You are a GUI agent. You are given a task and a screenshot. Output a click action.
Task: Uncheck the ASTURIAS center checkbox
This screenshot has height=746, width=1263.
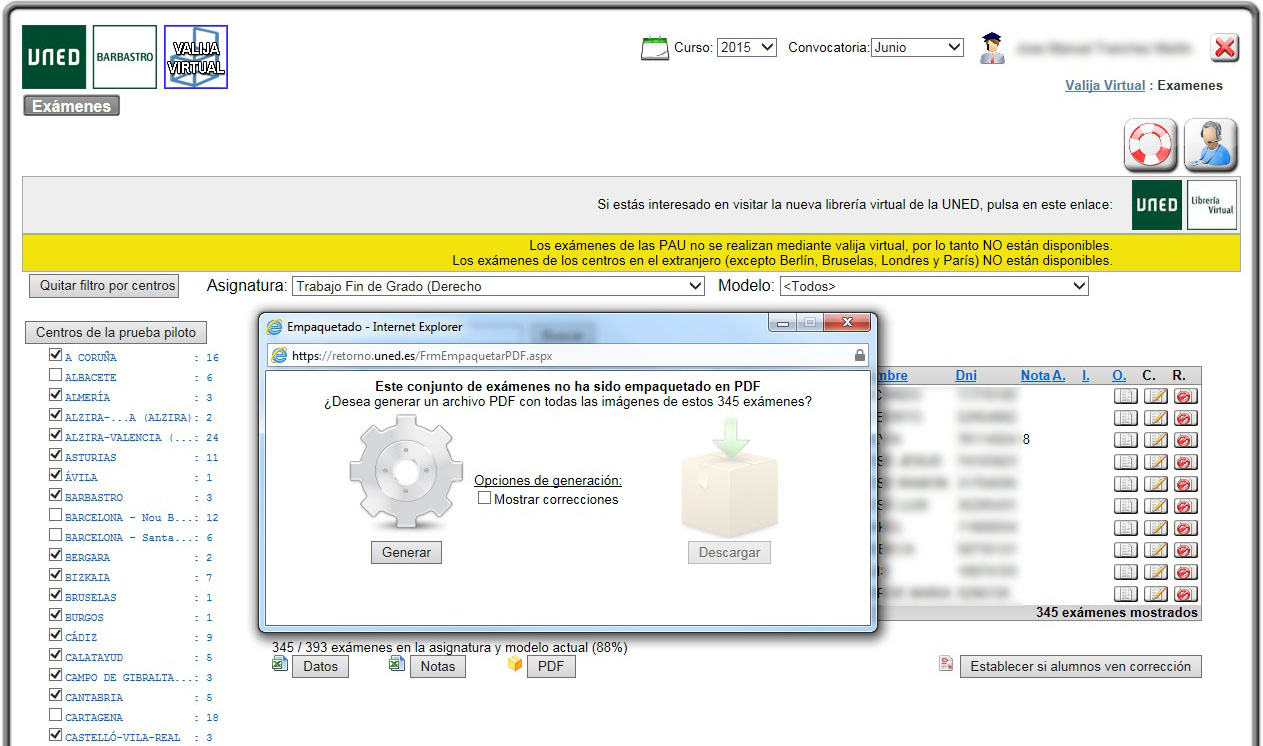tap(56, 455)
